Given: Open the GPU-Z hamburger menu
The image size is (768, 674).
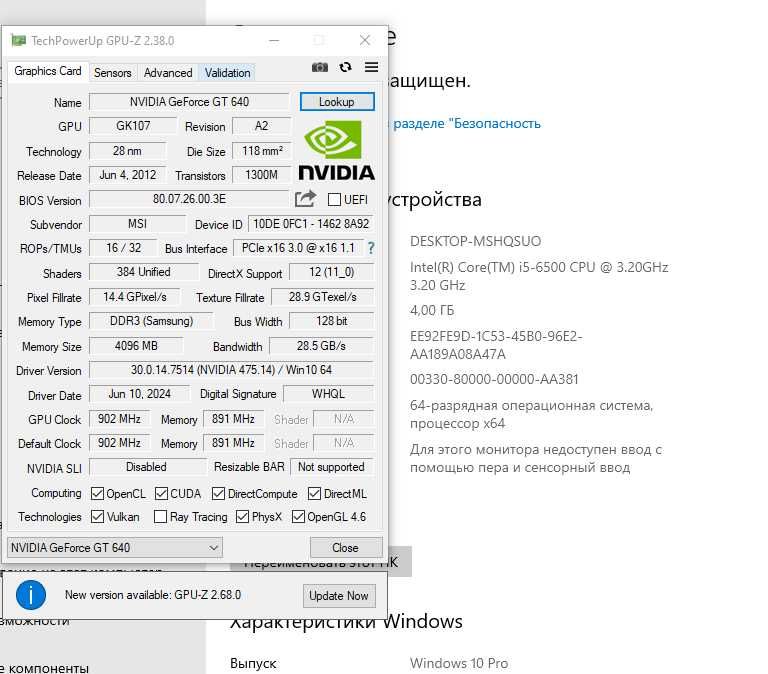Looking at the screenshot, I should [x=371, y=67].
